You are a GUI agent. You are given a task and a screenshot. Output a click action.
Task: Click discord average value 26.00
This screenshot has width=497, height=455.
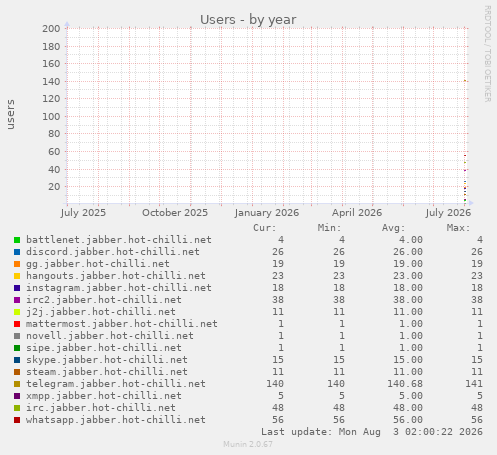(x=408, y=252)
